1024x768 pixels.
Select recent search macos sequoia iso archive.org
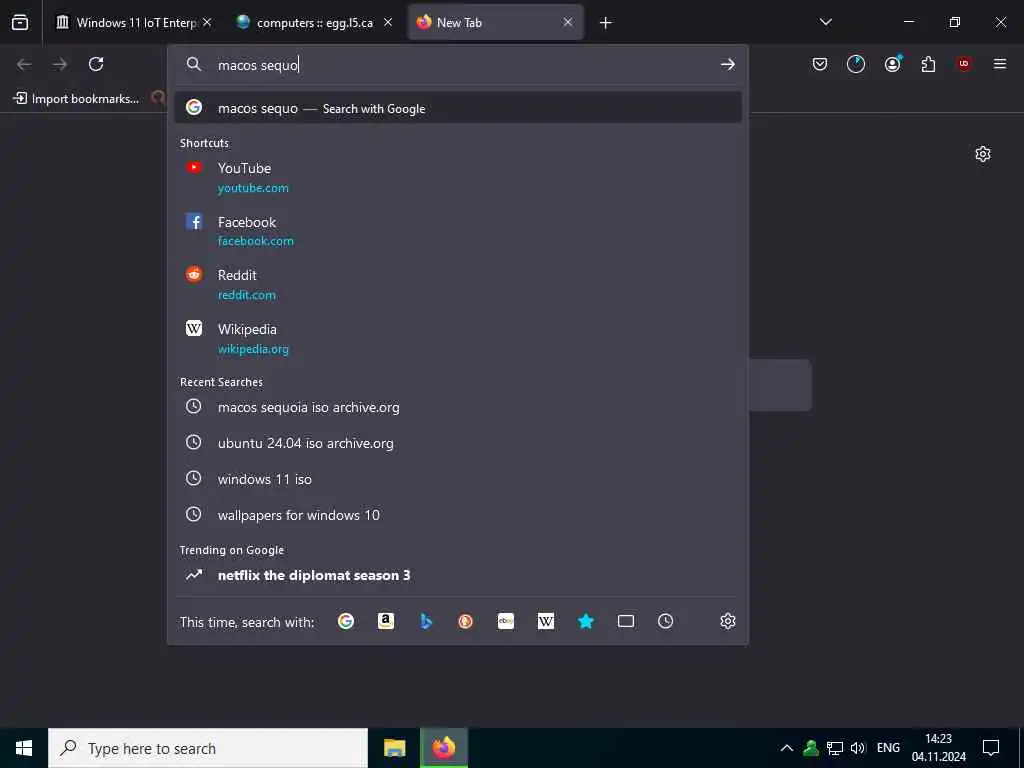[x=458, y=407]
